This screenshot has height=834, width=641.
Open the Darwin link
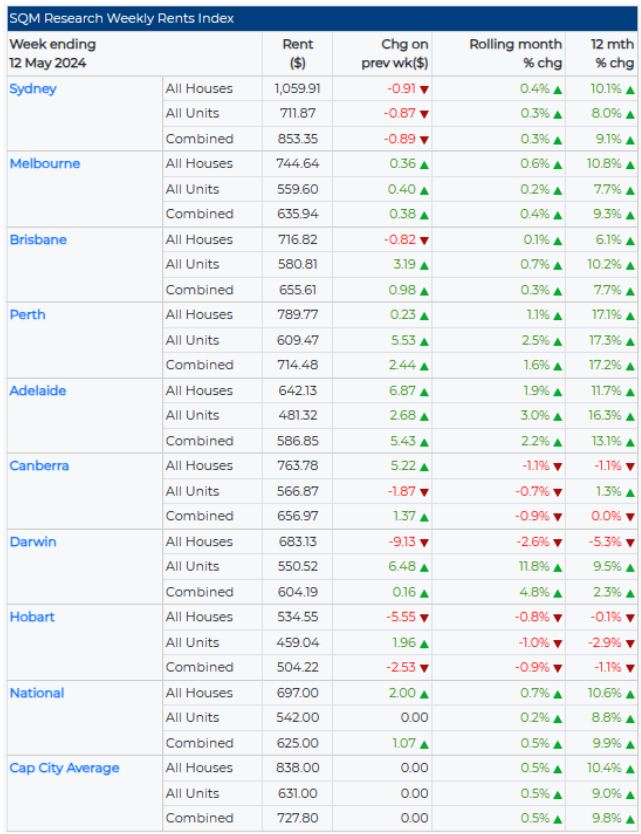coord(33,542)
